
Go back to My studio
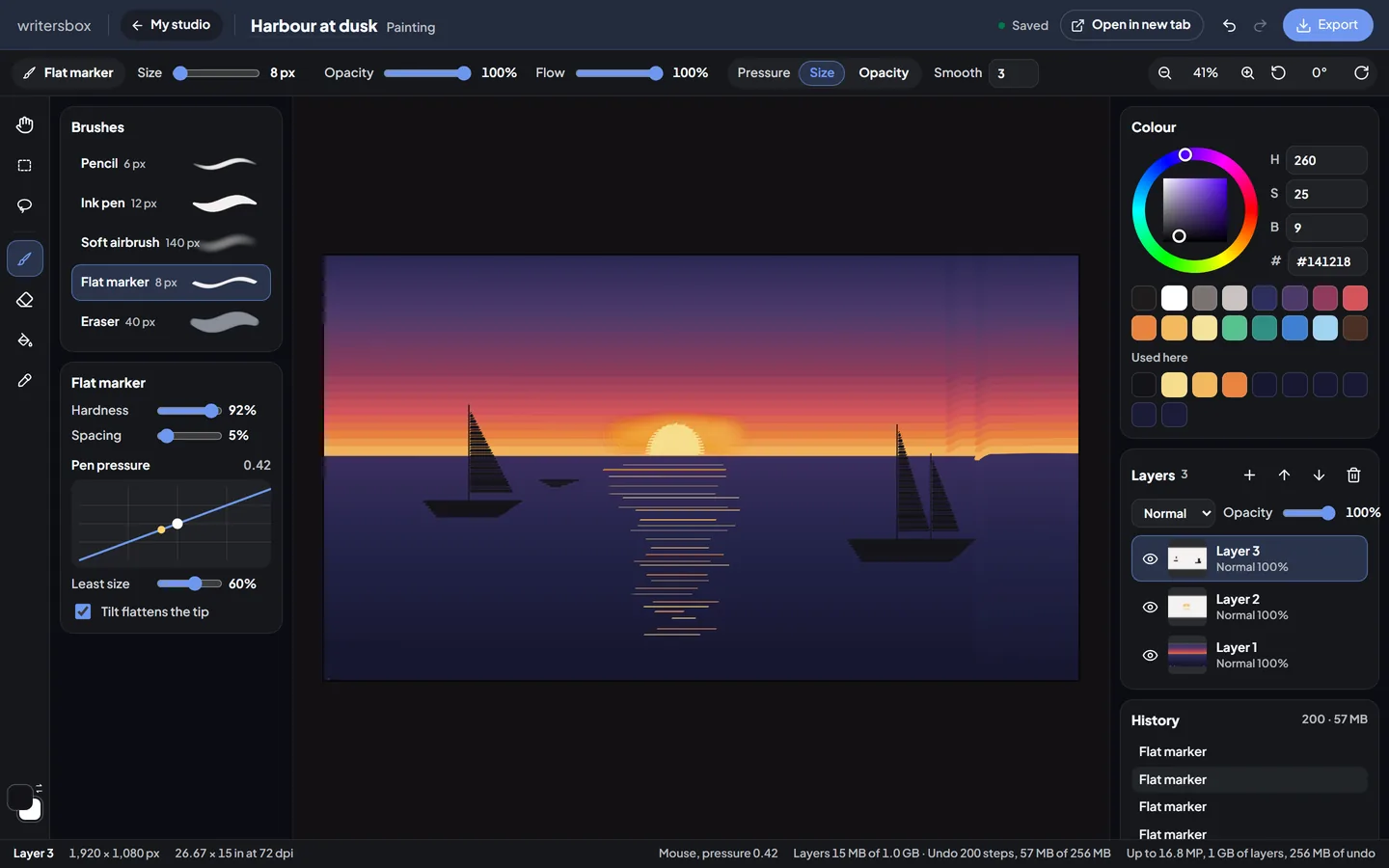171,25
